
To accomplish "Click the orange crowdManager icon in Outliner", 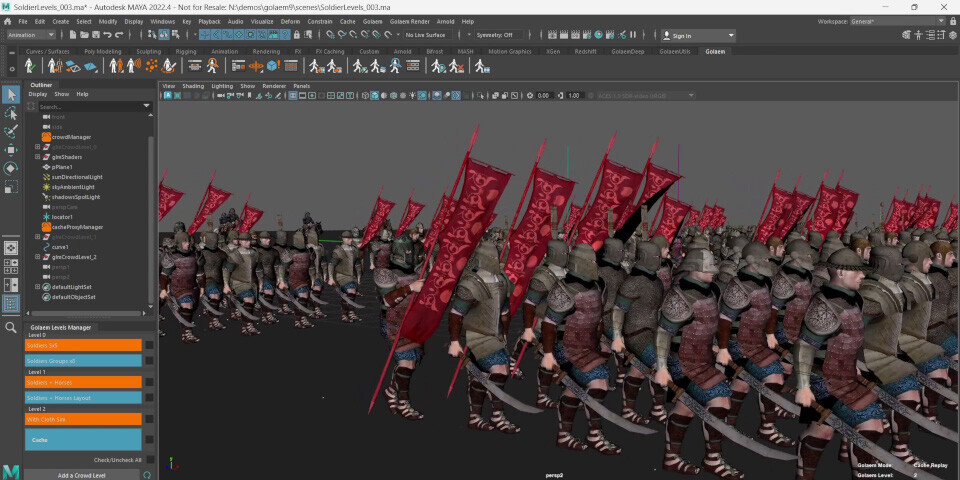I will coord(46,137).
